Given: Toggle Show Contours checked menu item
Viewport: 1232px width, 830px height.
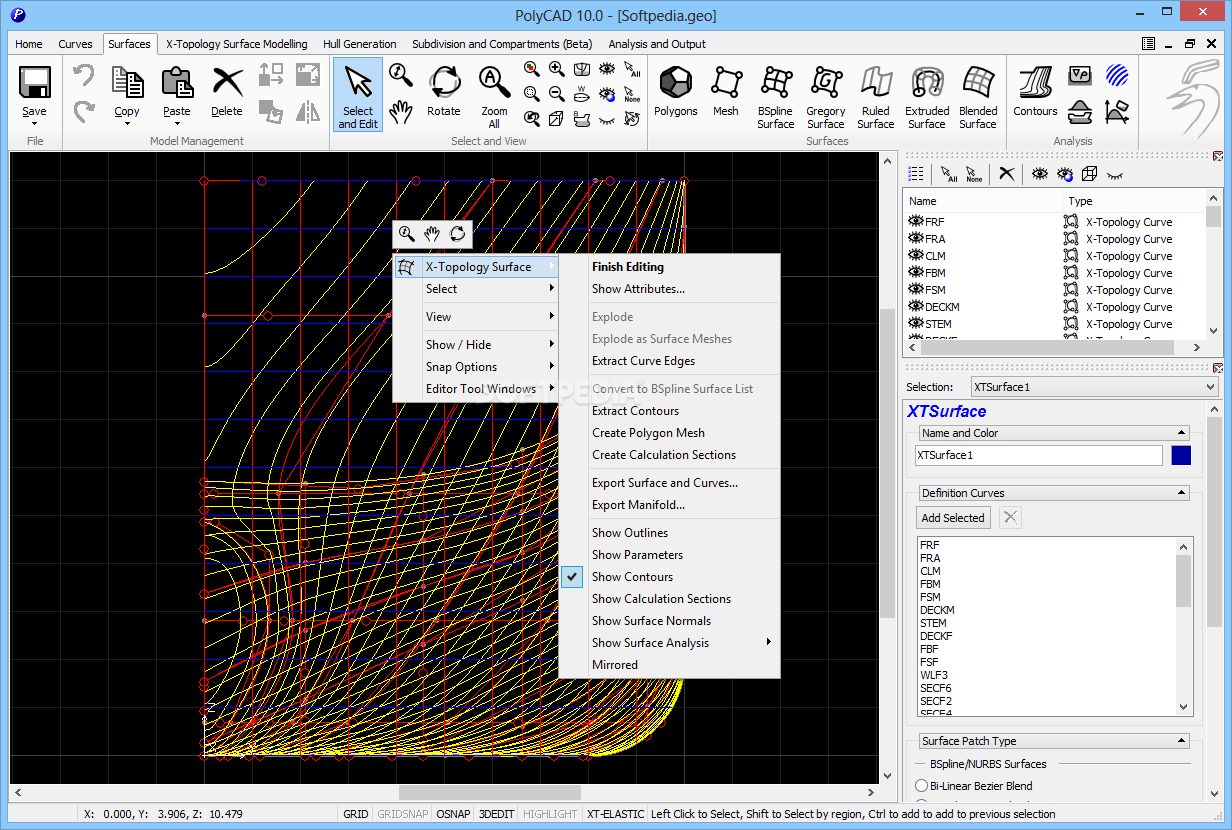Looking at the screenshot, I should (669, 577).
